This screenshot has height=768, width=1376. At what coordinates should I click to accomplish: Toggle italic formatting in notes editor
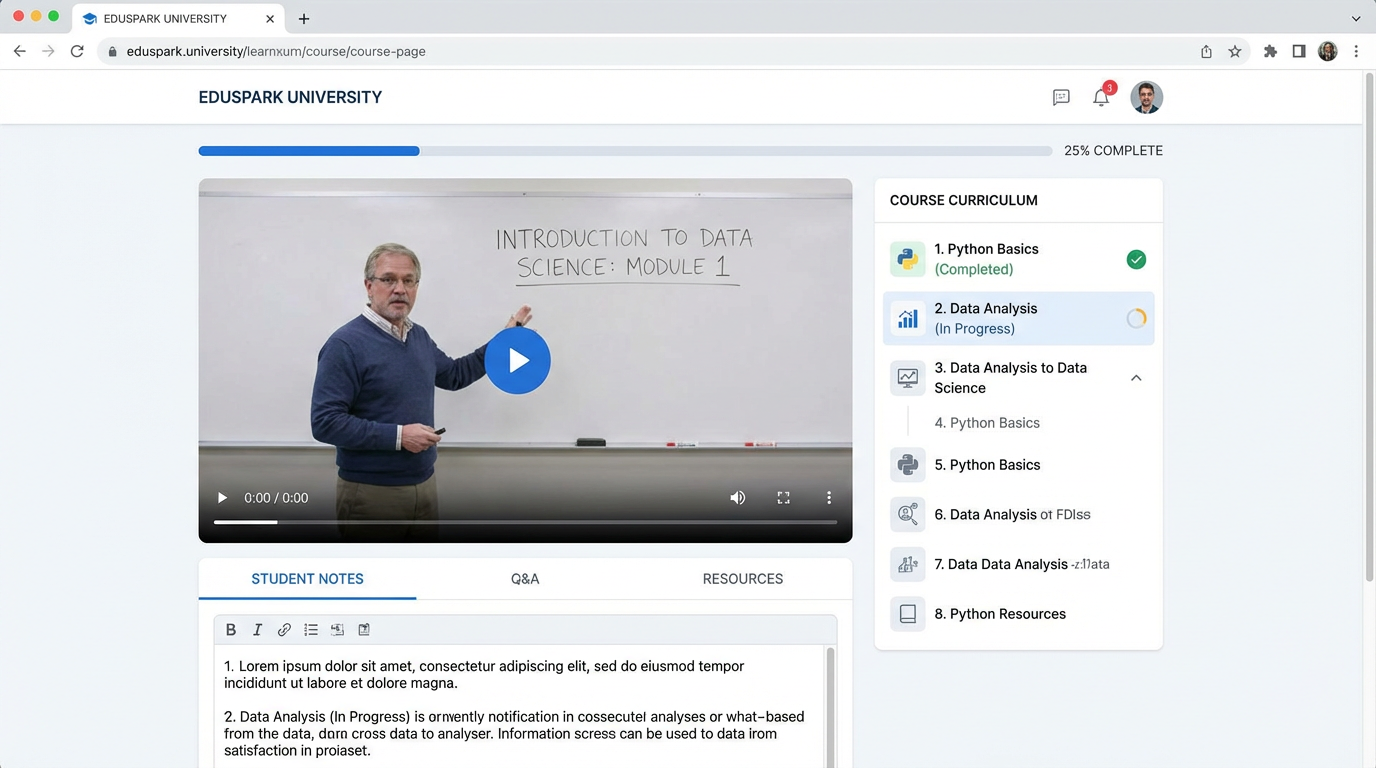point(257,630)
